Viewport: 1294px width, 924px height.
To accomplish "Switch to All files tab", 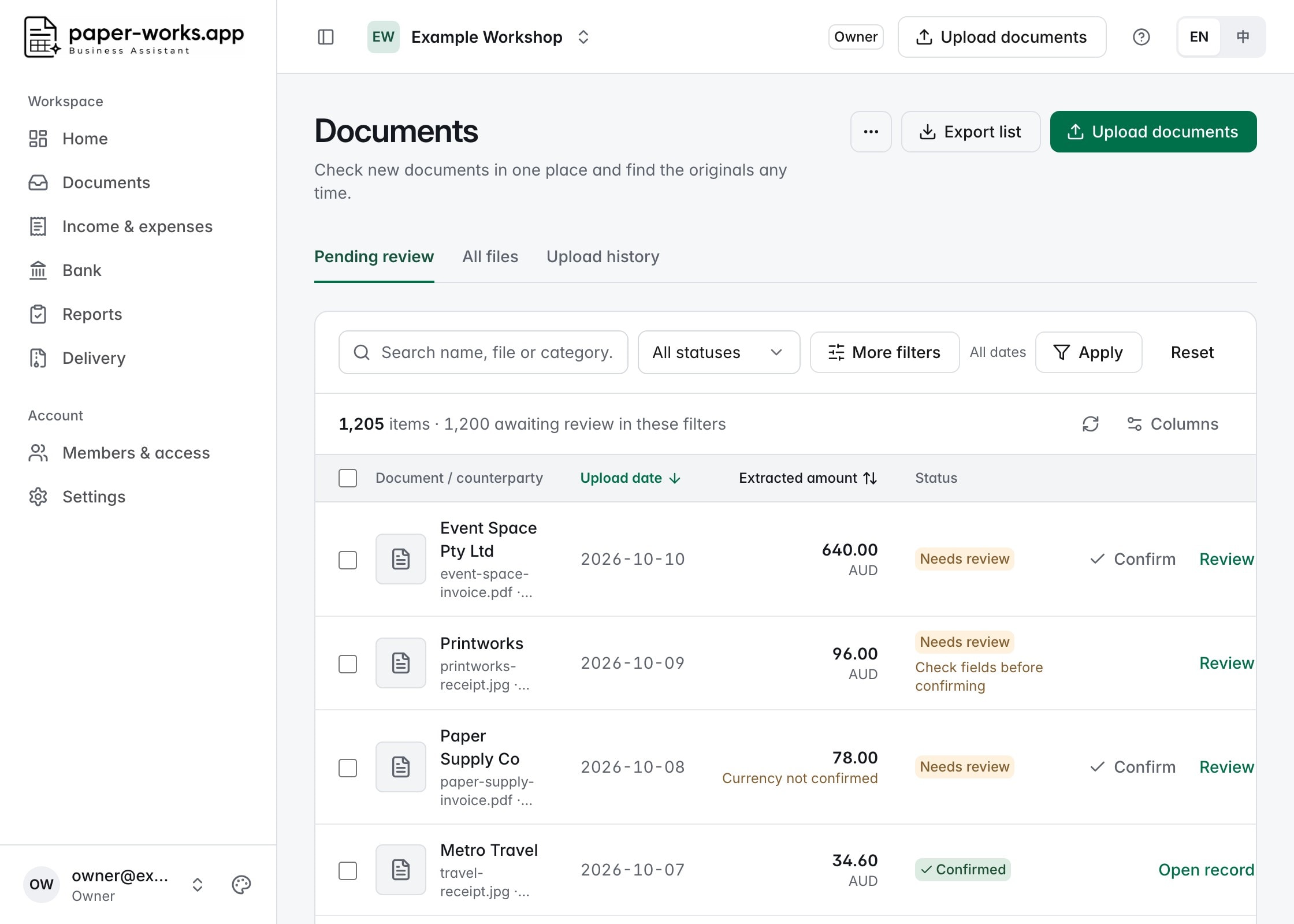I will click(490, 256).
